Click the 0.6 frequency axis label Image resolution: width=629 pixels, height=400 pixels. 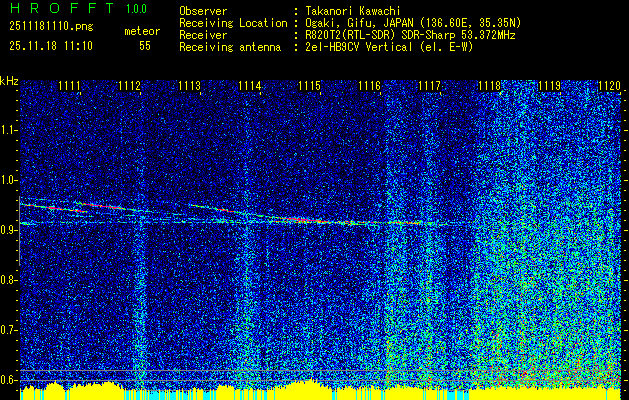tap(8, 380)
